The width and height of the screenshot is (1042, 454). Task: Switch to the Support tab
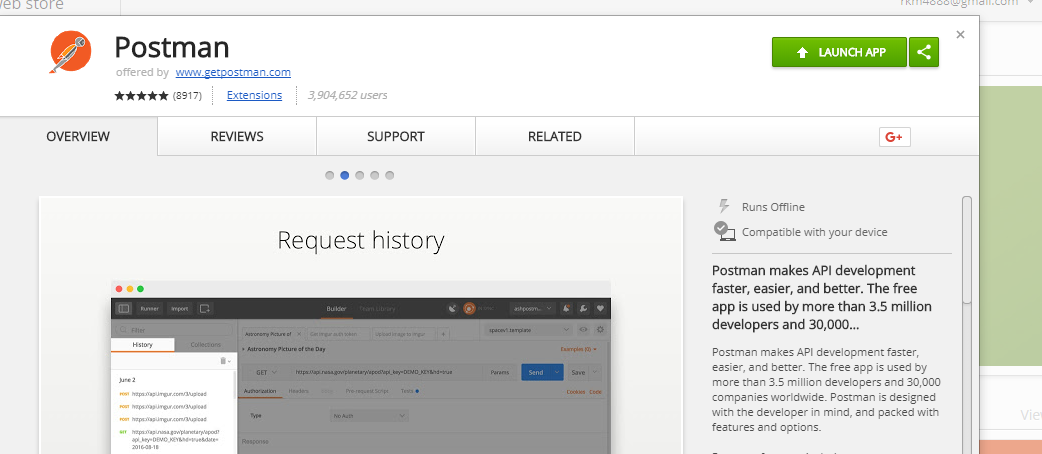tap(396, 136)
